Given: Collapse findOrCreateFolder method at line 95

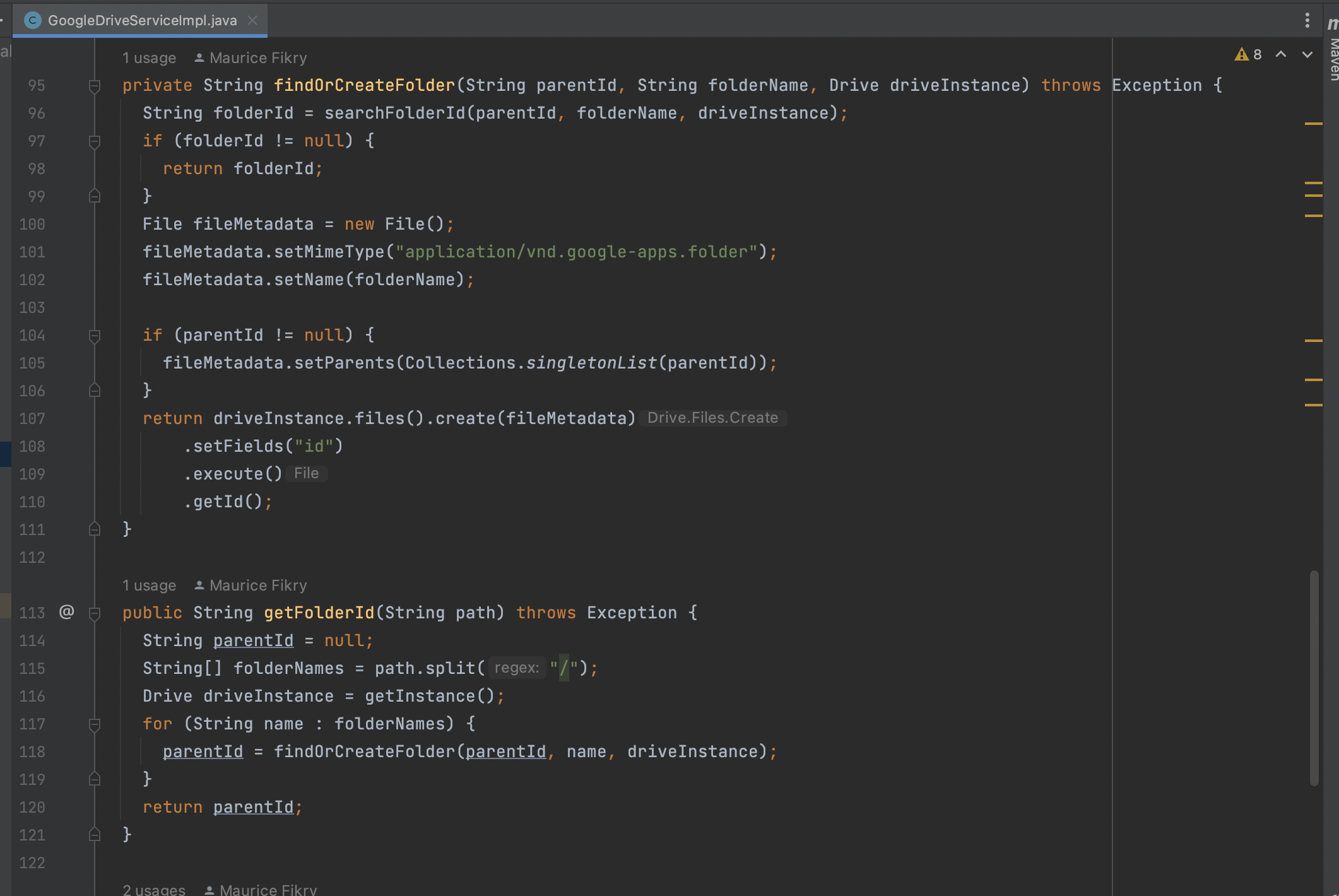Looking at the screenshot, I should (95, 86).
